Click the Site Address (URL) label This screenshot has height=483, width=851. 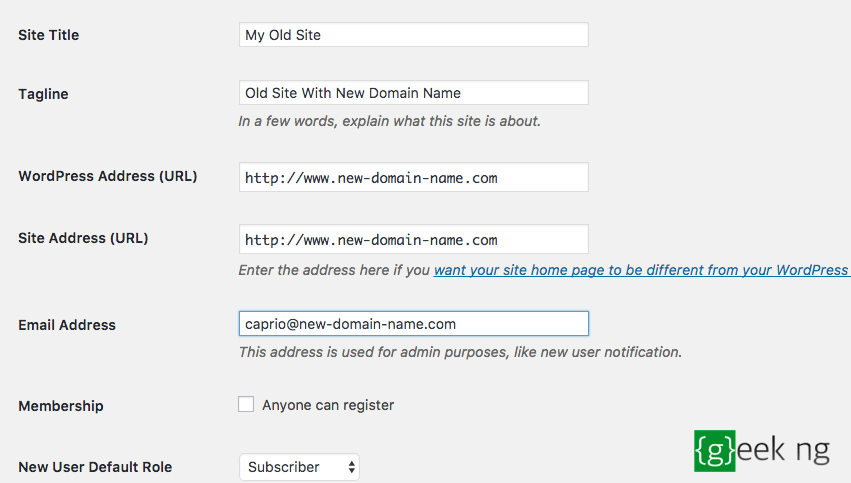click(x=83, y=238)
